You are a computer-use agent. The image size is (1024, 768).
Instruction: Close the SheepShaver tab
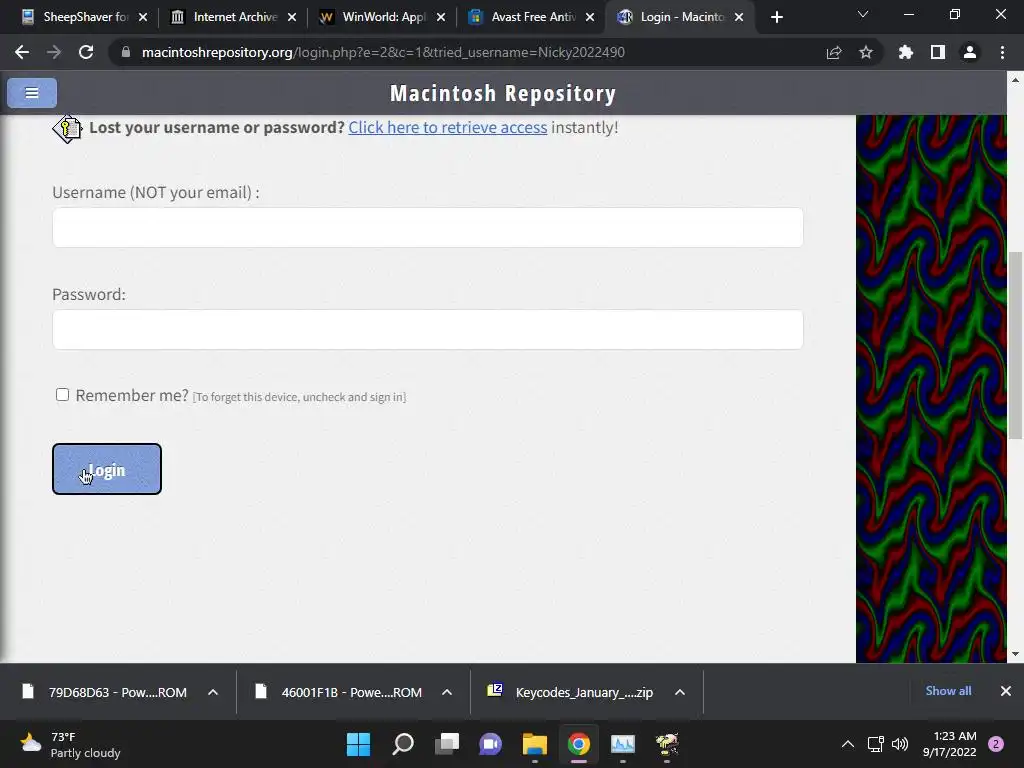pyautogui.click(x=143, y=17)
